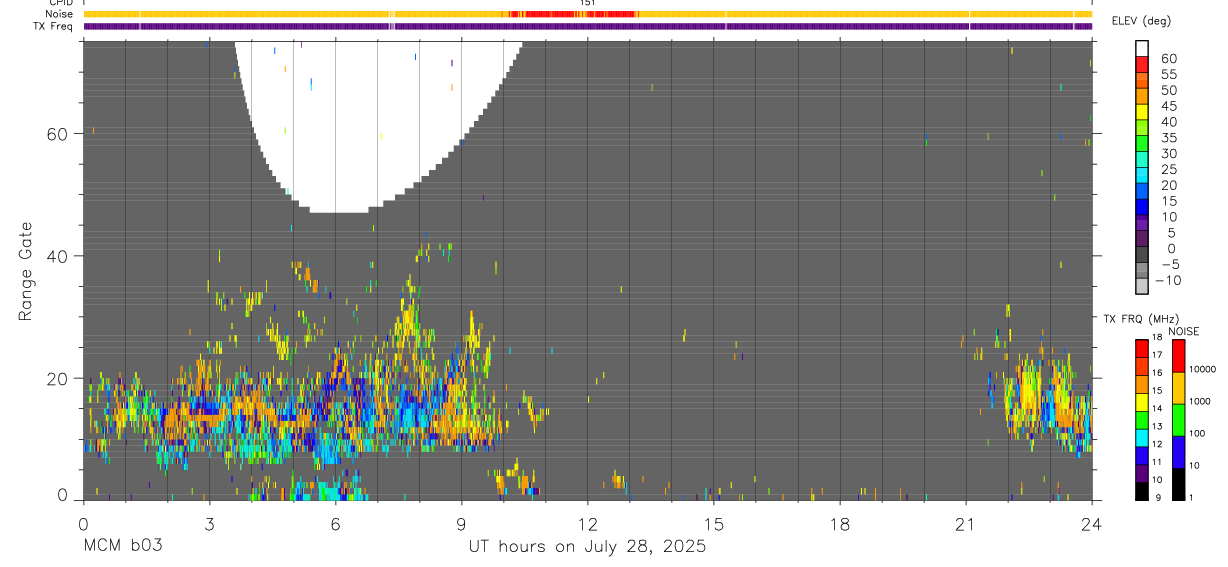Click the NOISE scale label '10000'
The height and width of the screenshot is (567, 1228).
[x=1202, y=370]
